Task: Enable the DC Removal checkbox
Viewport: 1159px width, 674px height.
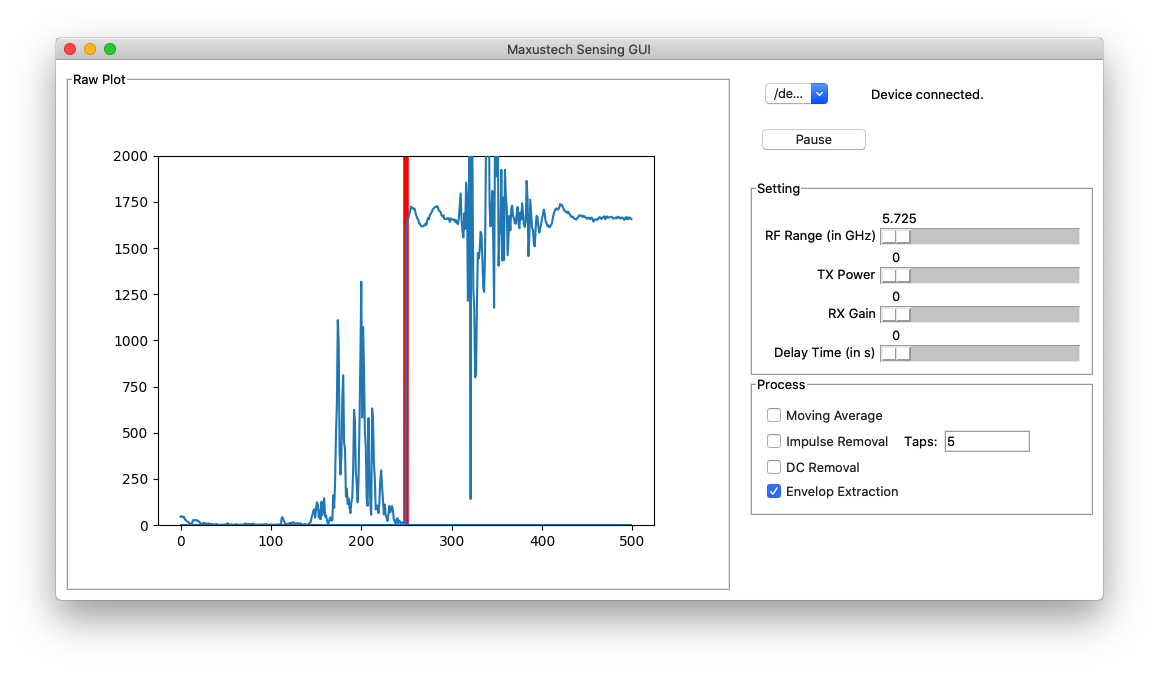Action: [774, 466]
